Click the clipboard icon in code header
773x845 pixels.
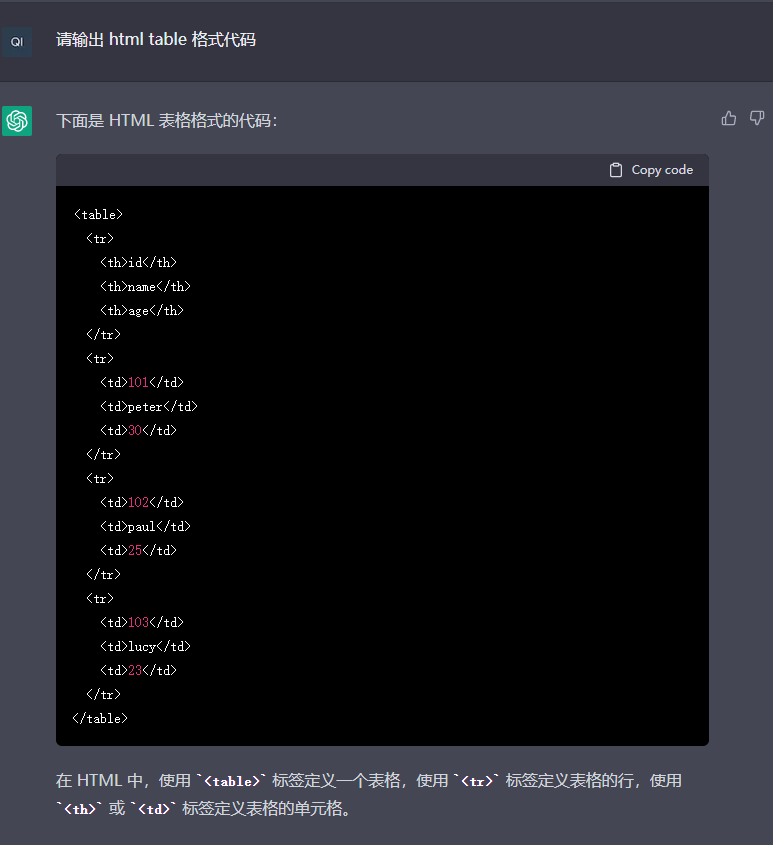pyautogui.click(x=616, y=170)
